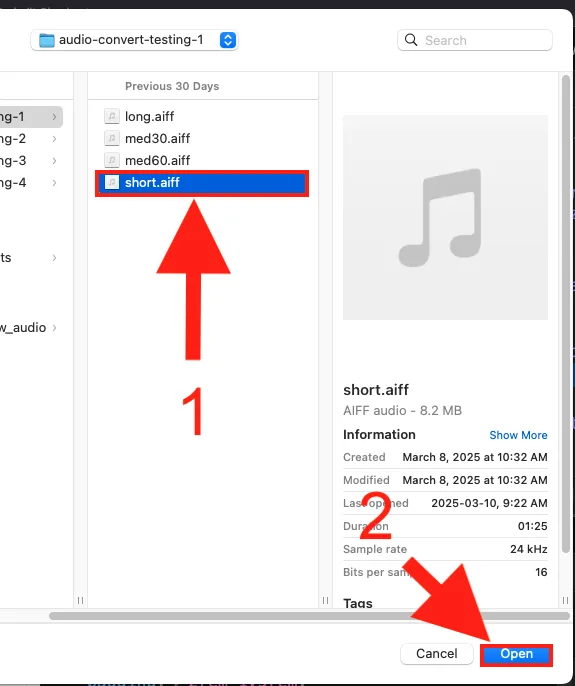Click the resize handle at preview pane's right edge
This screenshot has height=686, width=575.
point(565,600)
